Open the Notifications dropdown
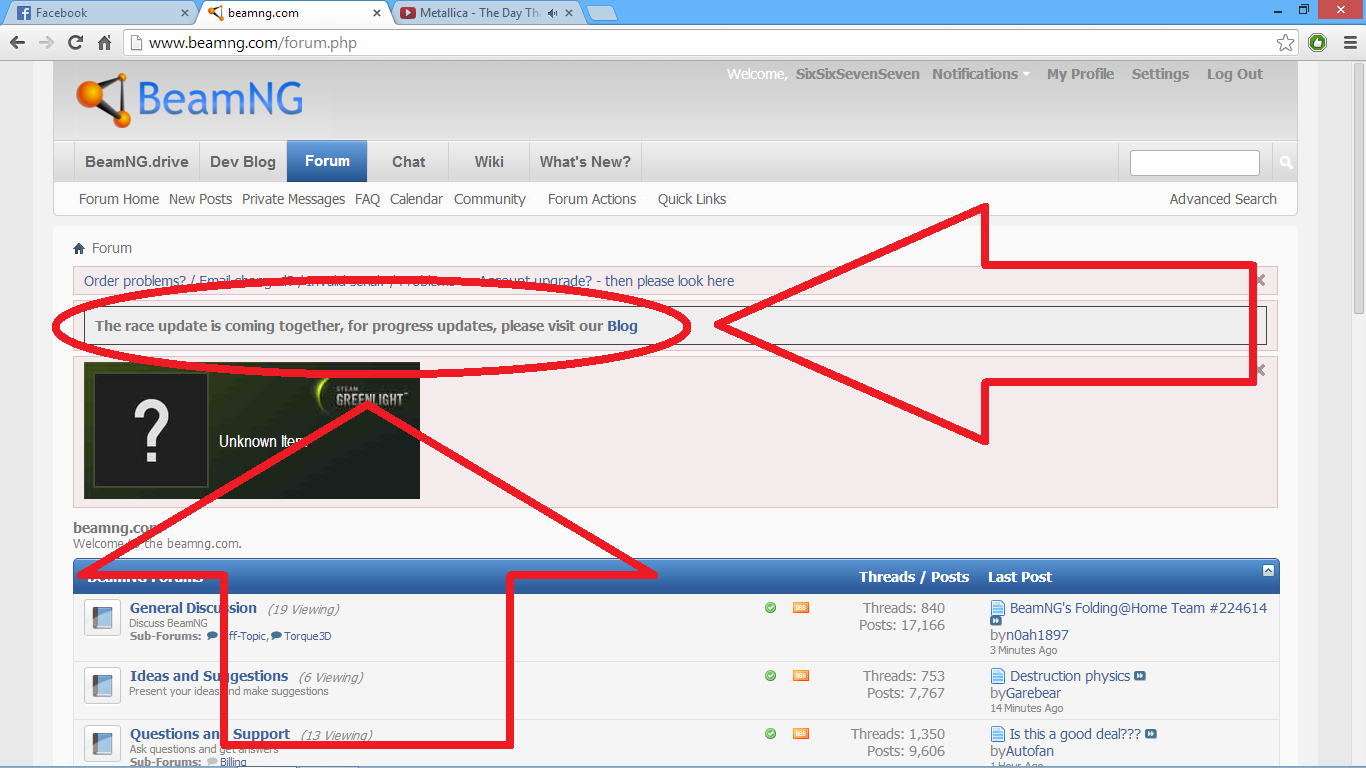Screen dimensions: 1366x768 tap(981, 74)
